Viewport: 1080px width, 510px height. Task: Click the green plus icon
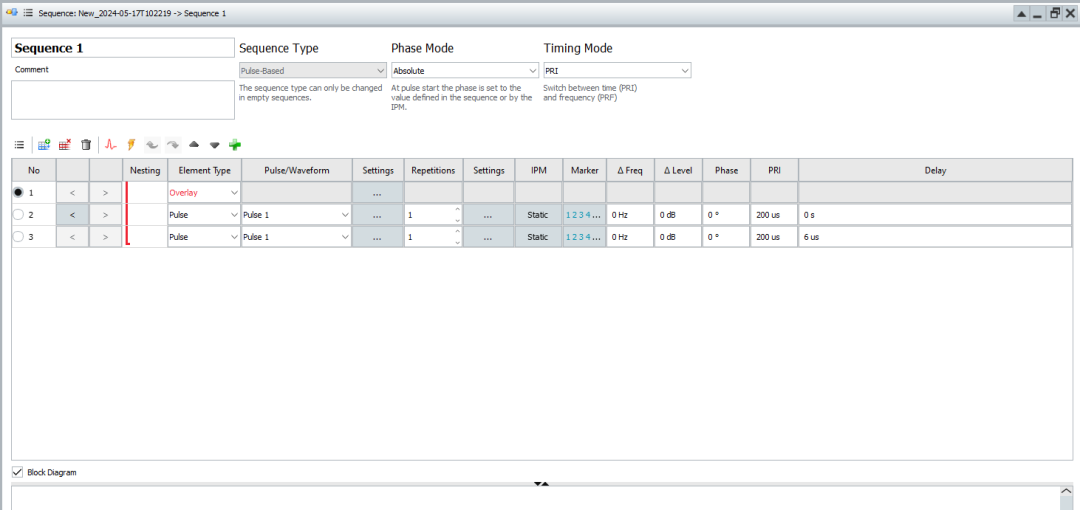[x=235, y=145]
